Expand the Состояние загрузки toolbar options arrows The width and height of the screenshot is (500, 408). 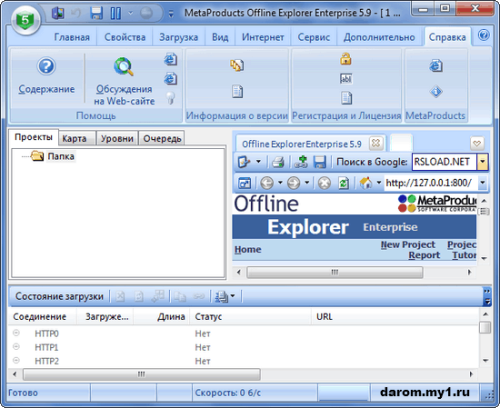487,297
